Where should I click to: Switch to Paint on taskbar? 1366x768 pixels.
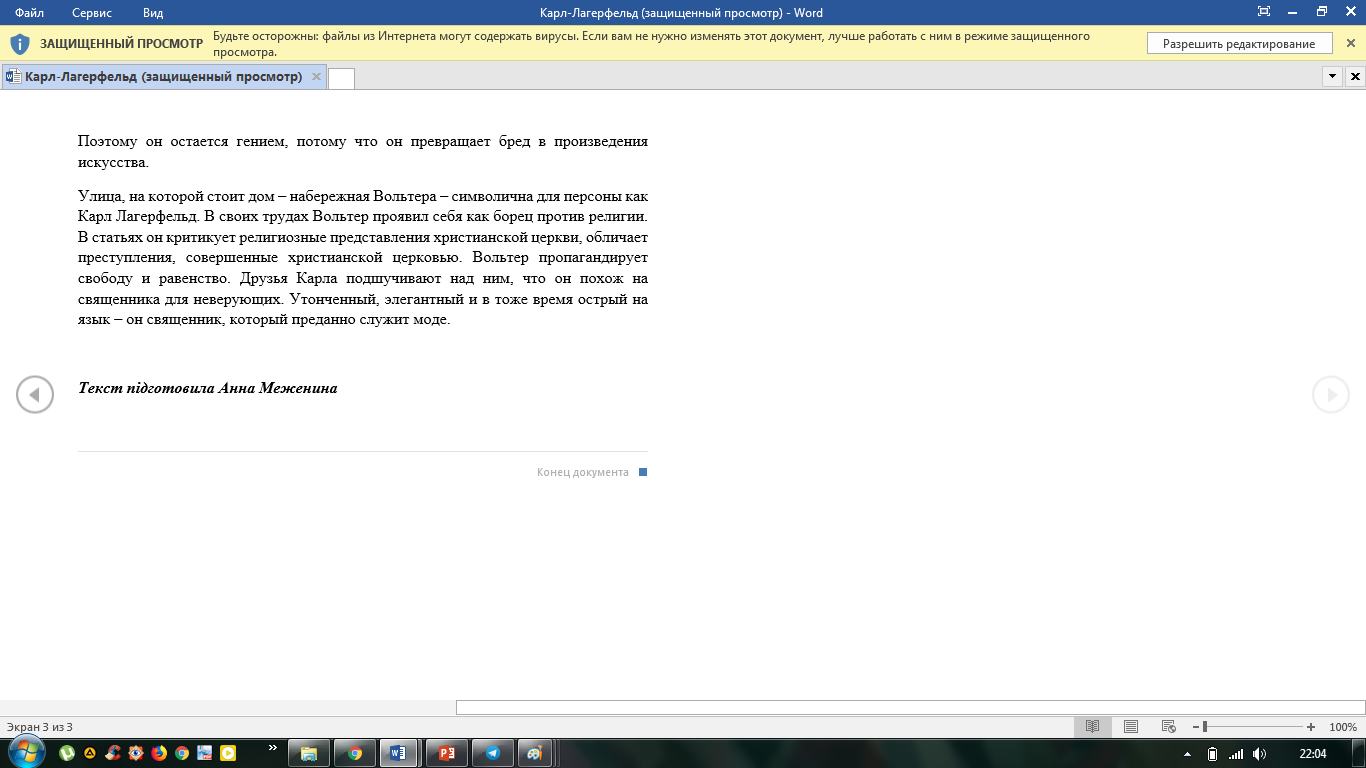pyautogui.click(x=535, y=753)
